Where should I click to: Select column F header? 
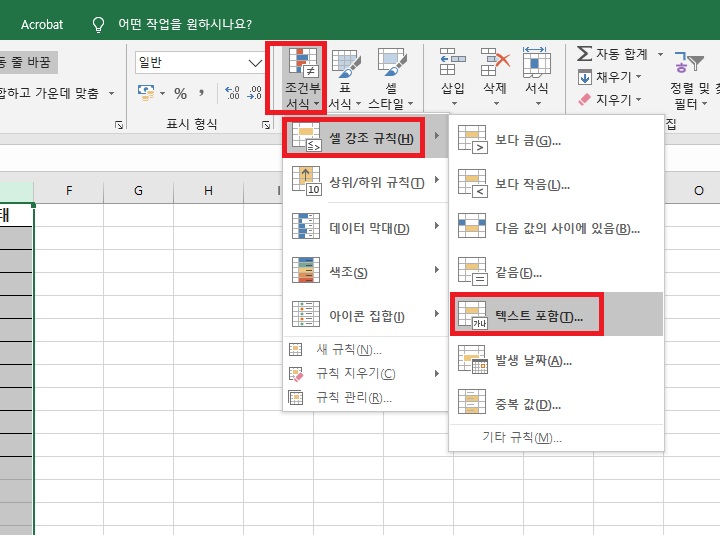(x=69, y=191)
